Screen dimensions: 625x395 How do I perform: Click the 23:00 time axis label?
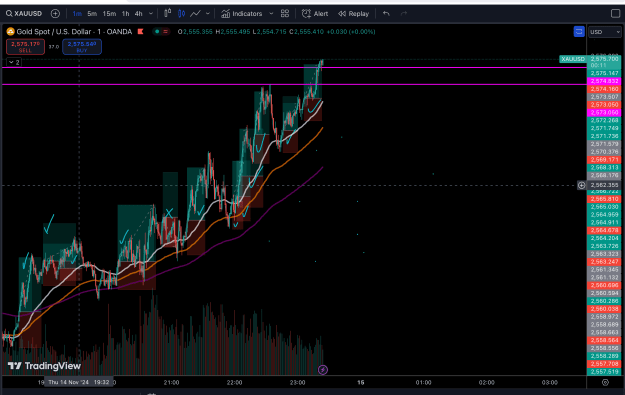297,382
